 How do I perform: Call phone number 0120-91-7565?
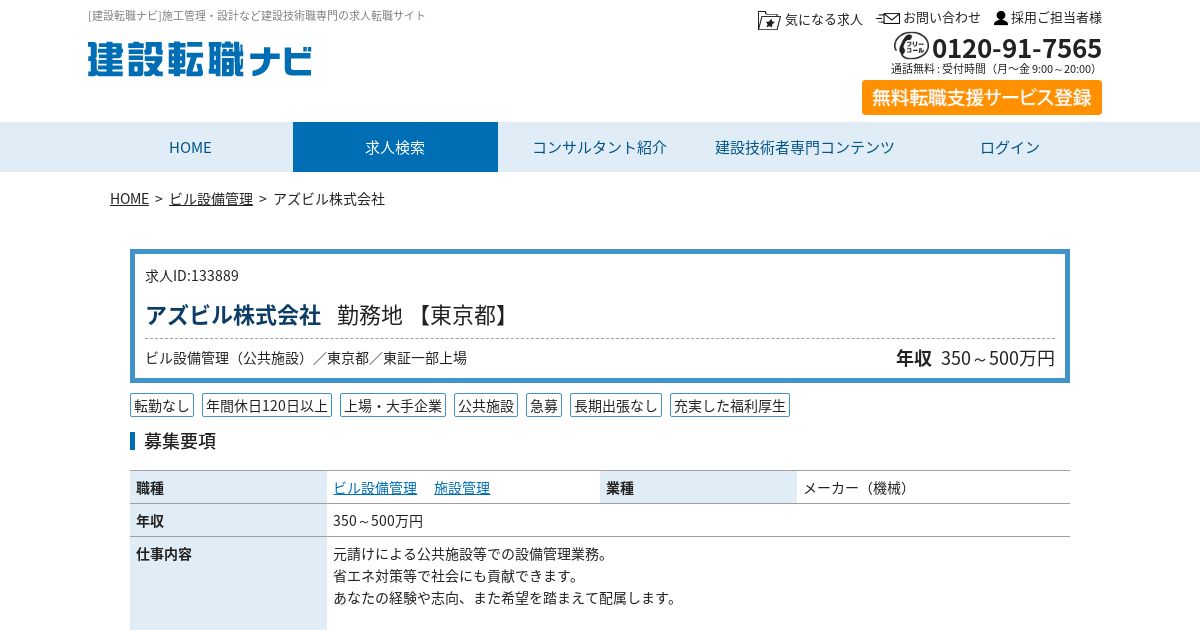[1017, 48]
